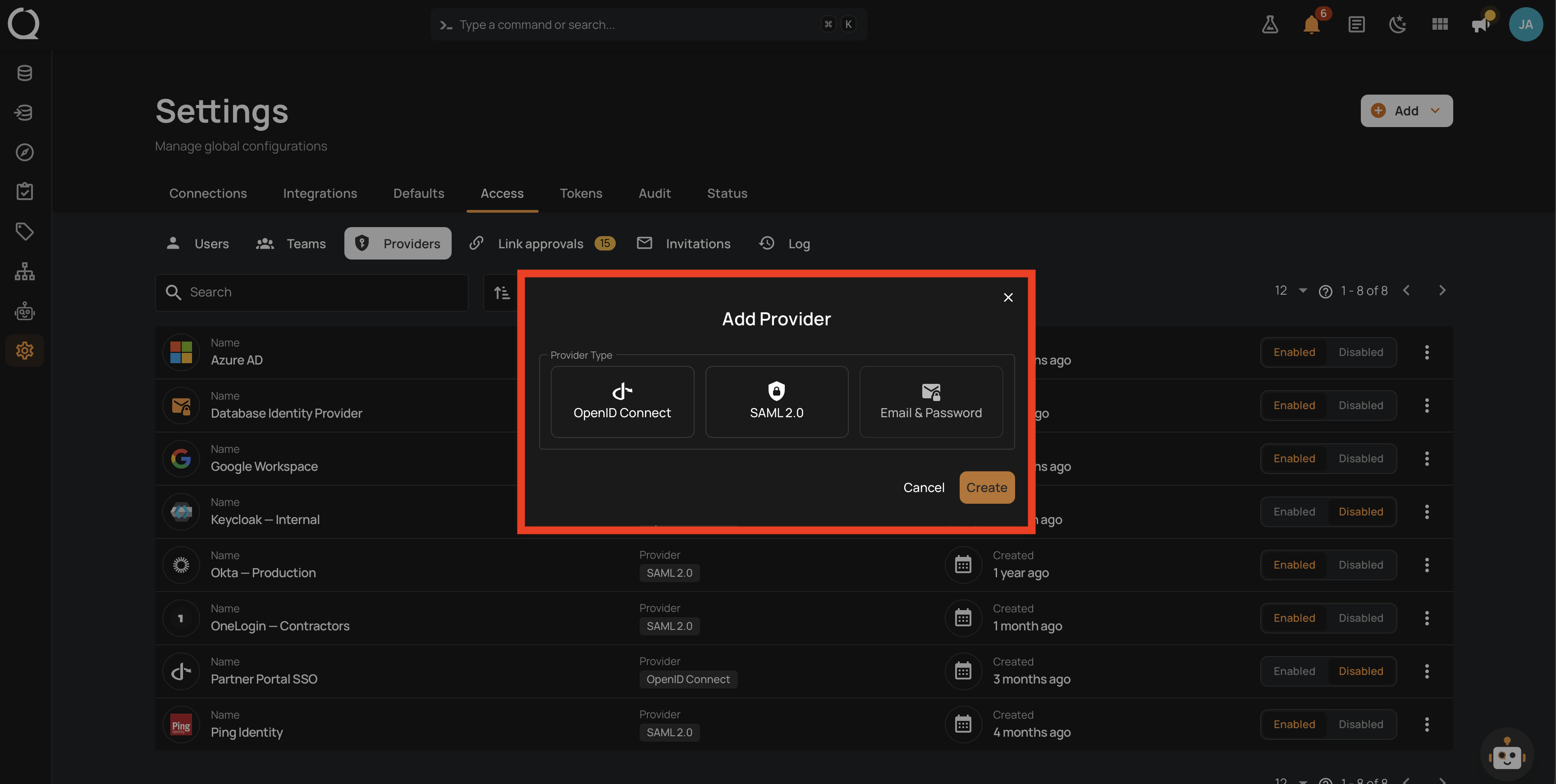Open the clipboard checks icon in the sidebar

click(x=25, y=192)
